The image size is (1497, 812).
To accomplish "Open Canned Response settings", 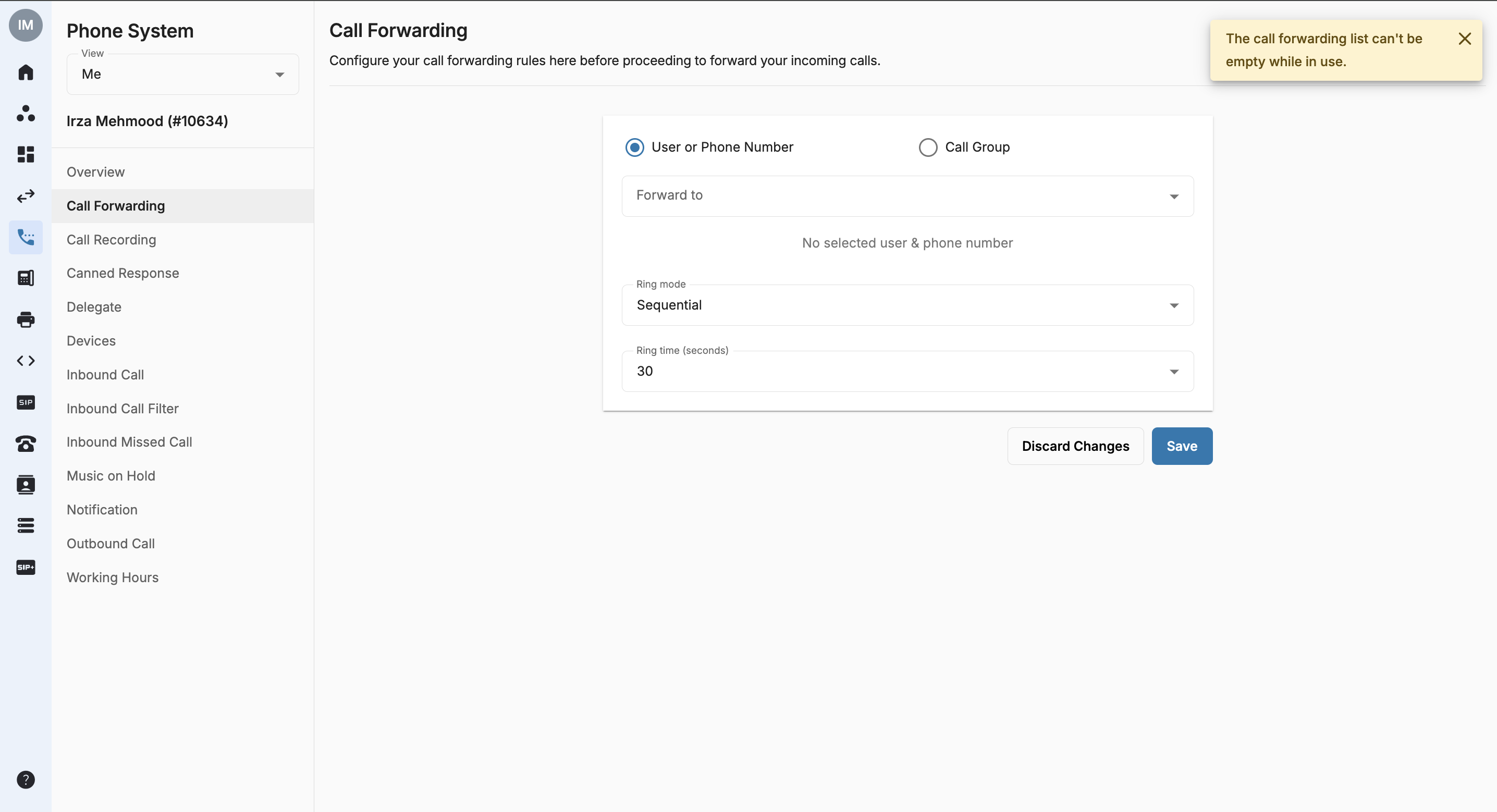I will click(182, 273).
